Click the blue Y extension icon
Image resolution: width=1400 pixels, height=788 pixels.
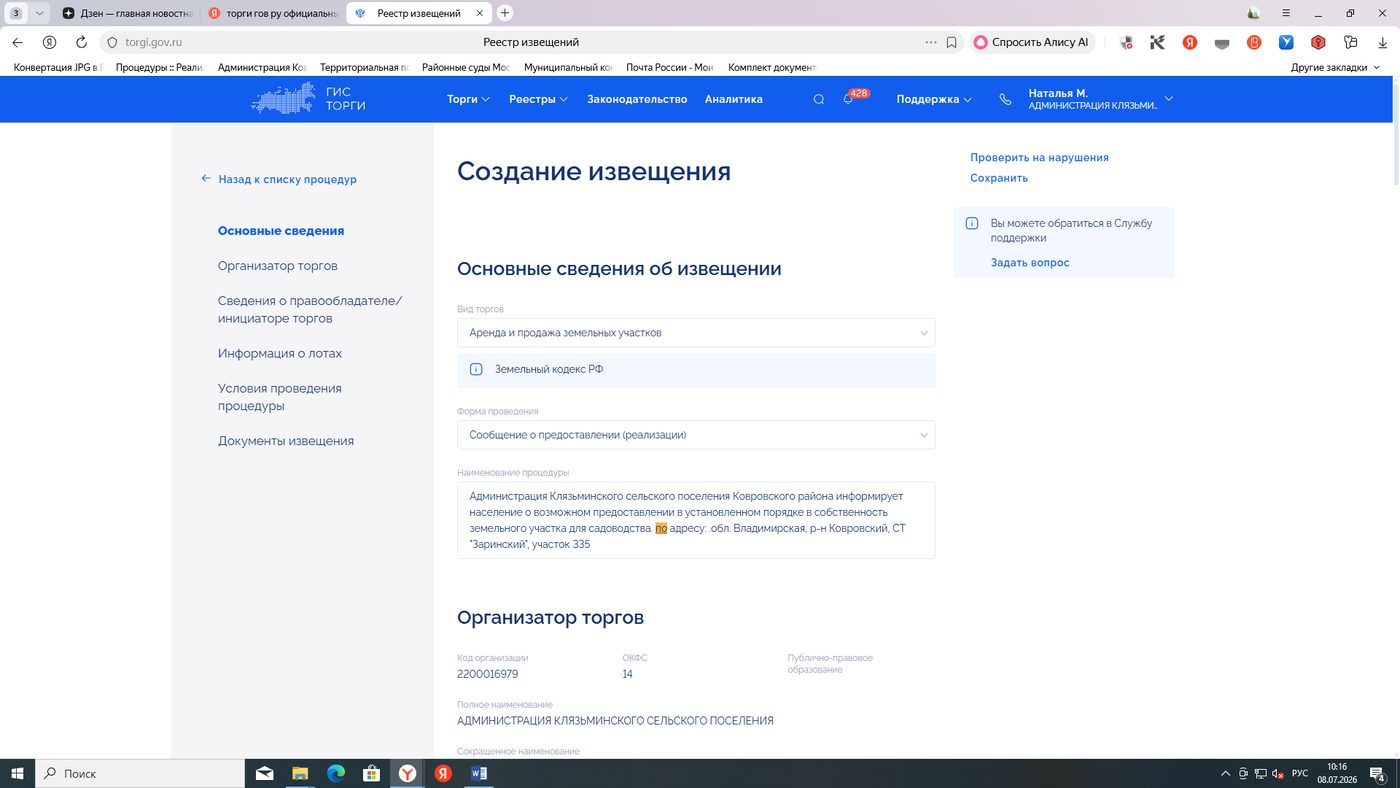click(1286, 42)
